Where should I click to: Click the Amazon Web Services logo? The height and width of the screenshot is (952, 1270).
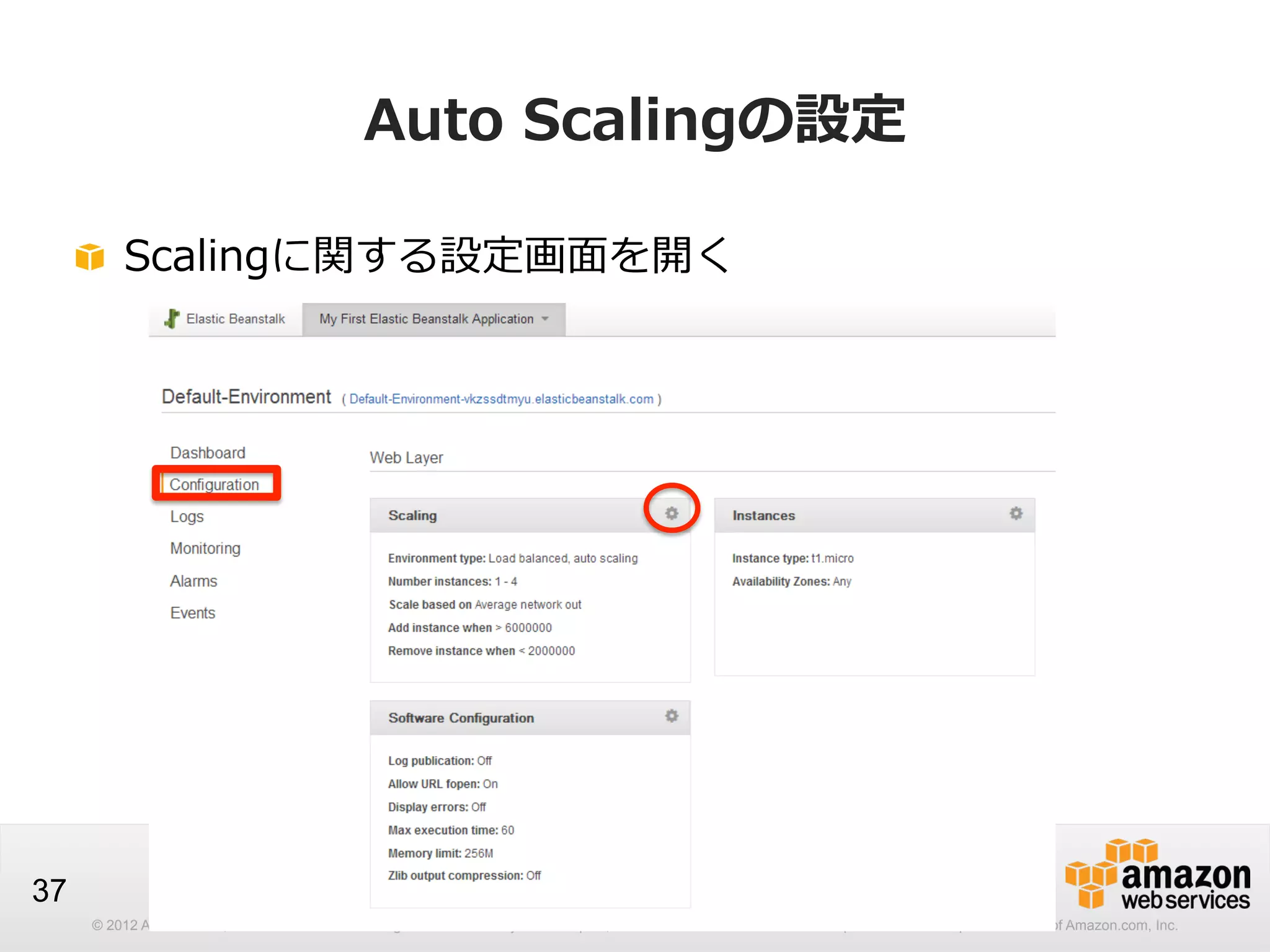click(1157, 875)
